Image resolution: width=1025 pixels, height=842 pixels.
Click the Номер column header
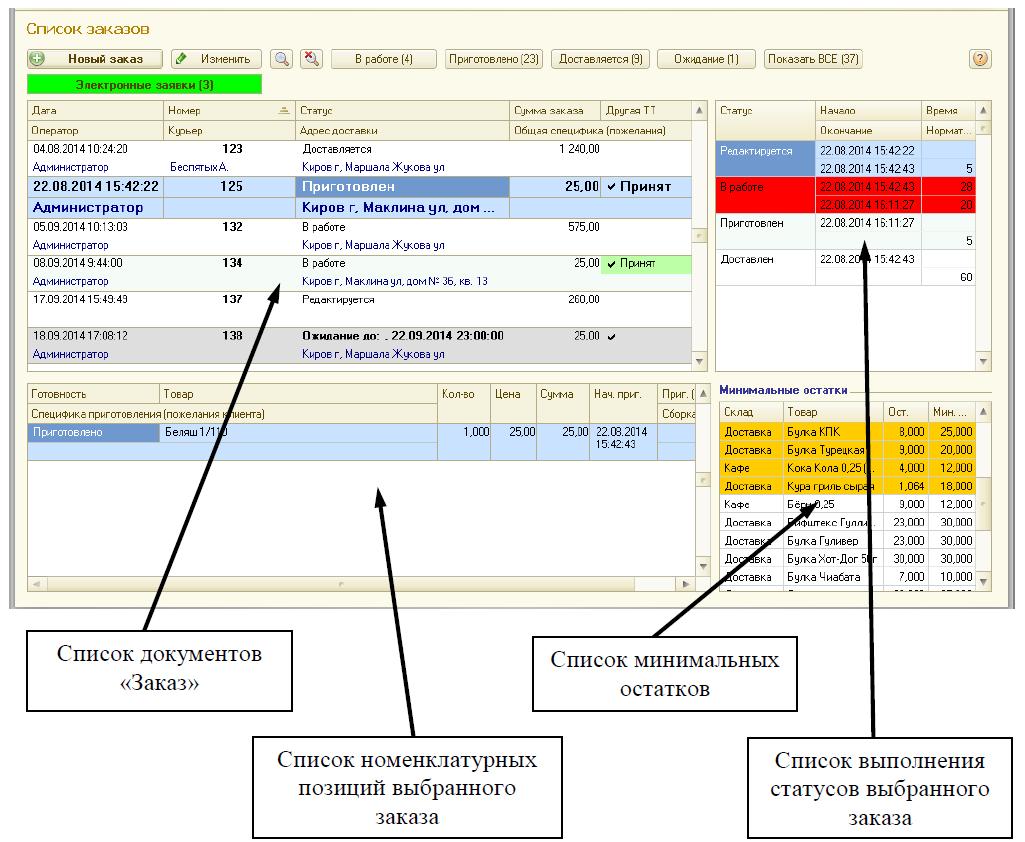click(x=229, y=110)
